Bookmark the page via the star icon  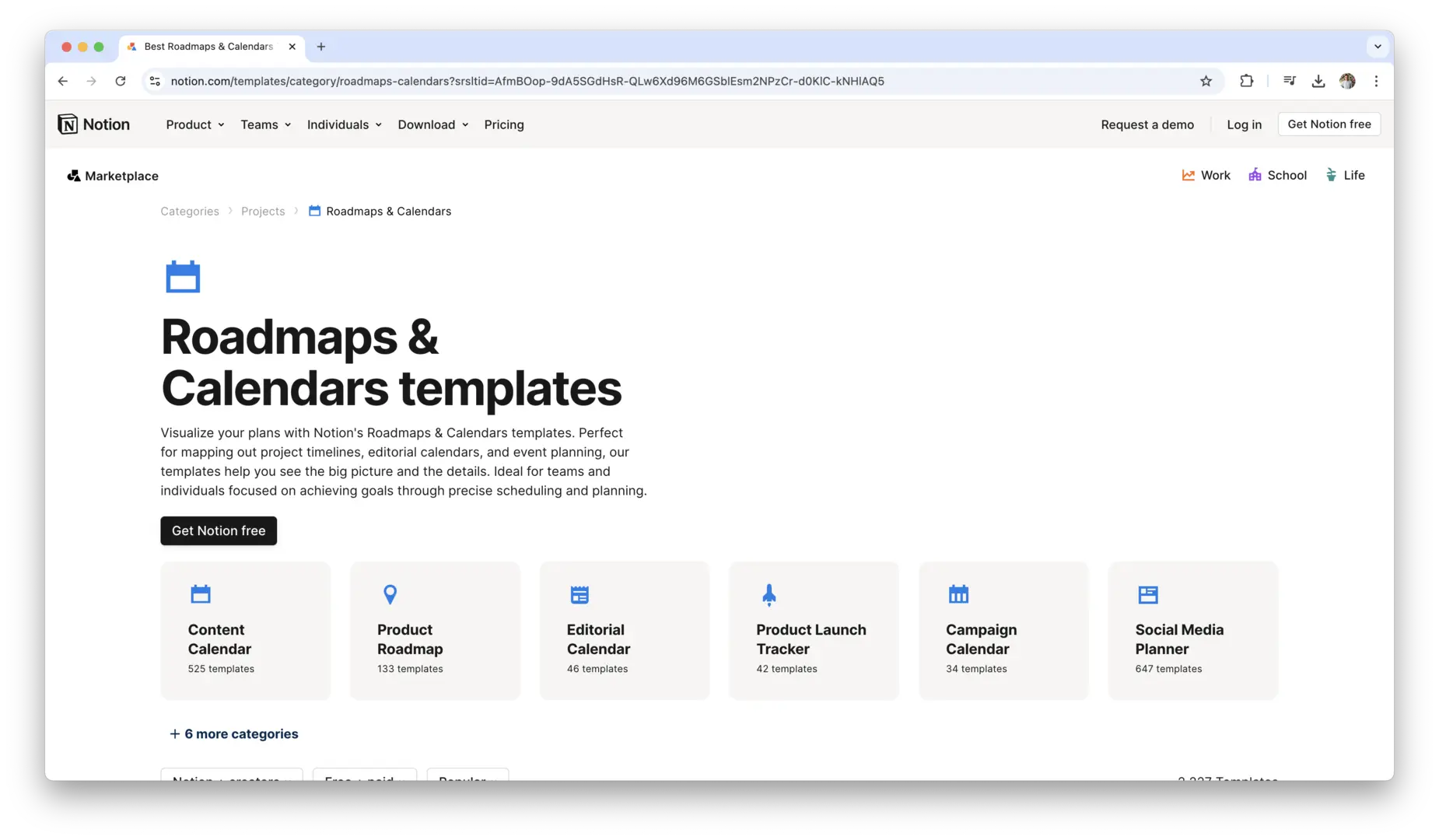click(x=1206, y=81)
